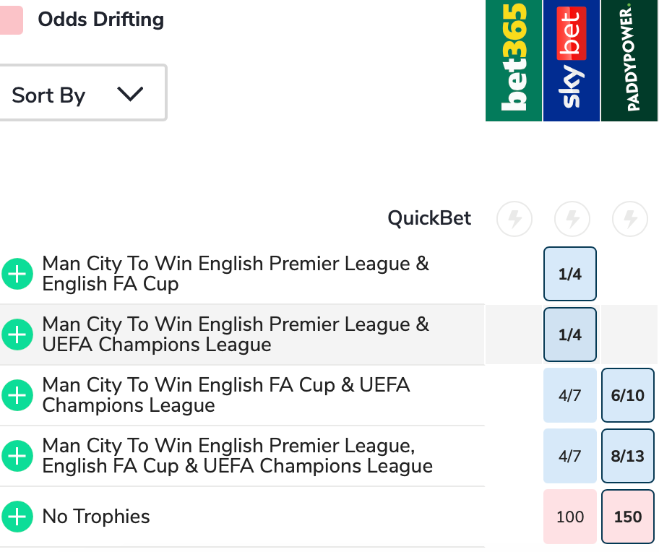Choose Paddy Power 150 odds for No Trophies
This screenshot has width=659, height=552.
pos(628,517)
